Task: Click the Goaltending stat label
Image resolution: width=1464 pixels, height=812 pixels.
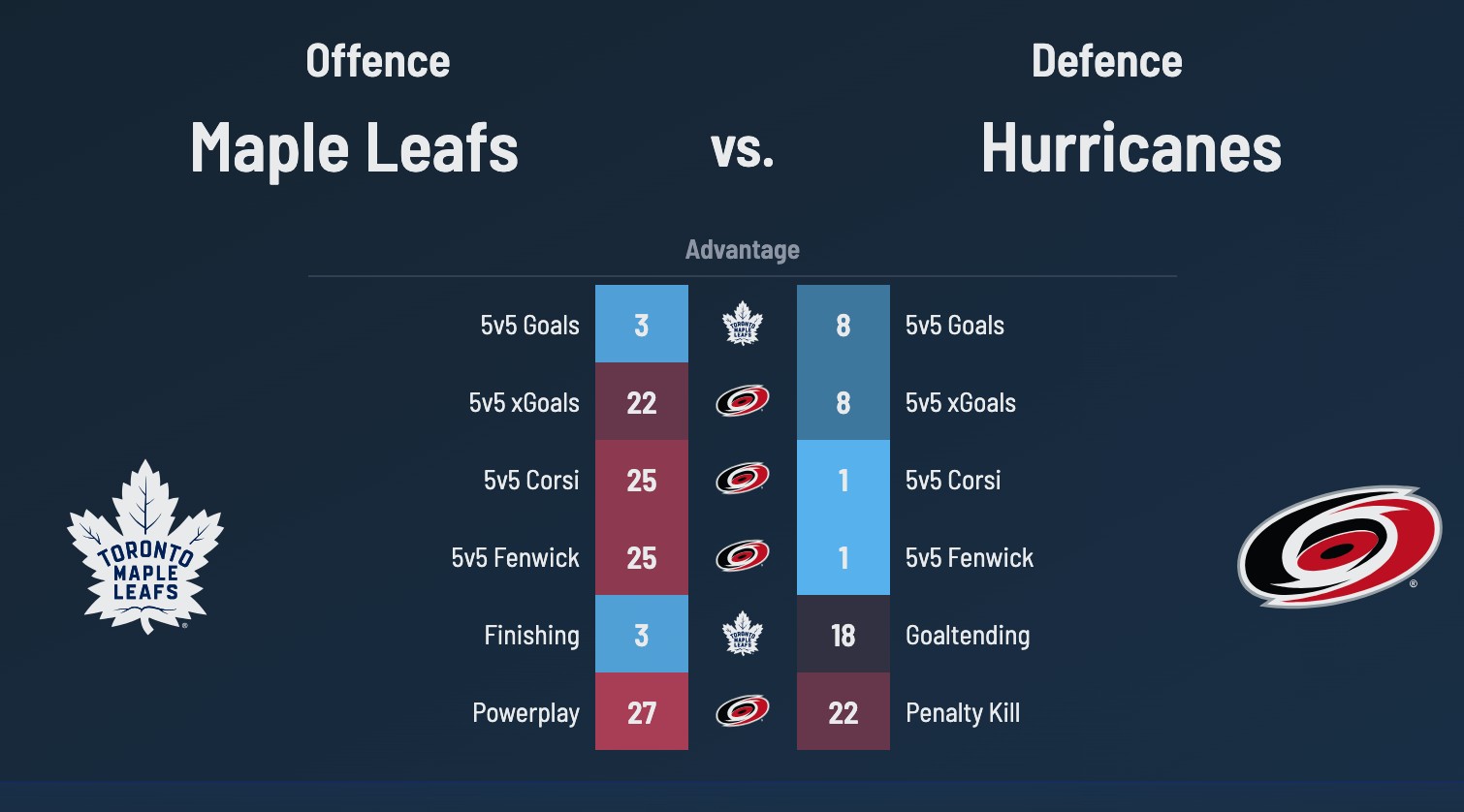Action: [968, 635]
